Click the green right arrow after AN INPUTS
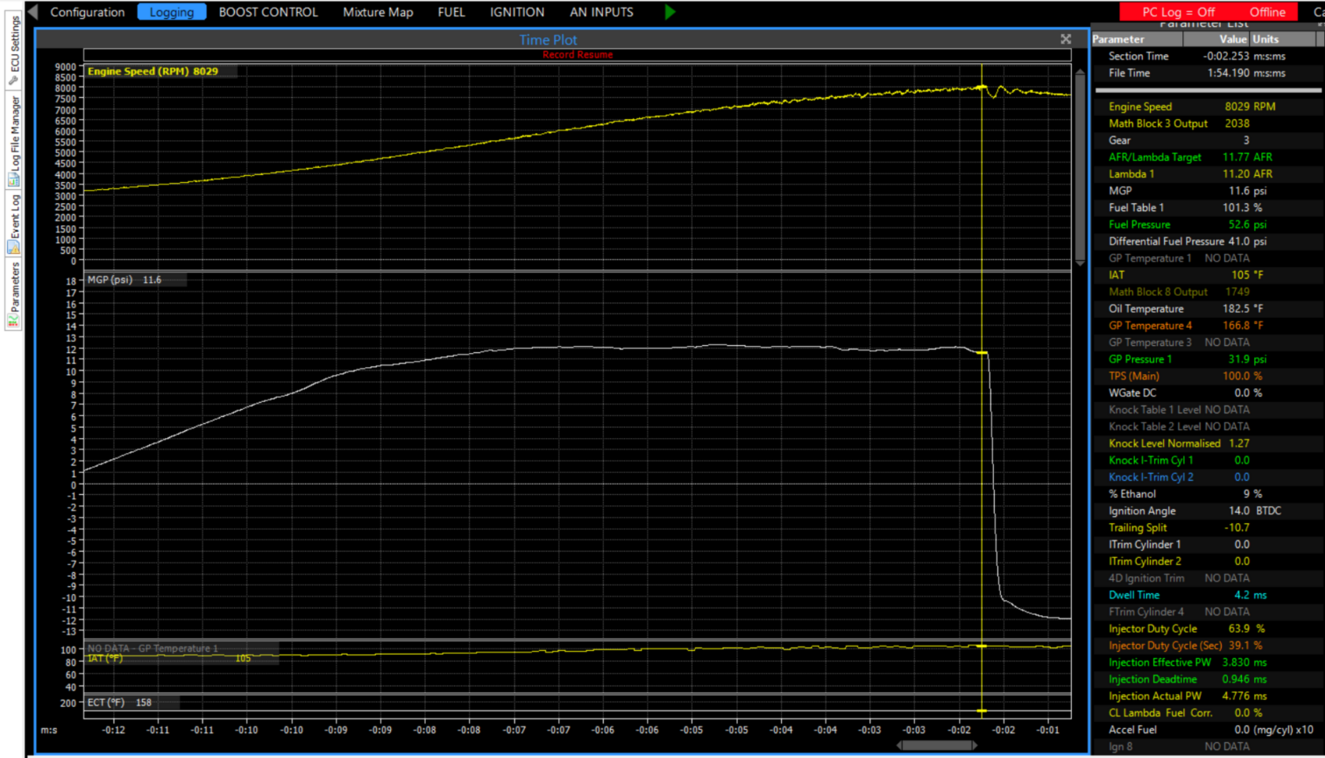Screen dimensions: 1325x758 [670, 12]
